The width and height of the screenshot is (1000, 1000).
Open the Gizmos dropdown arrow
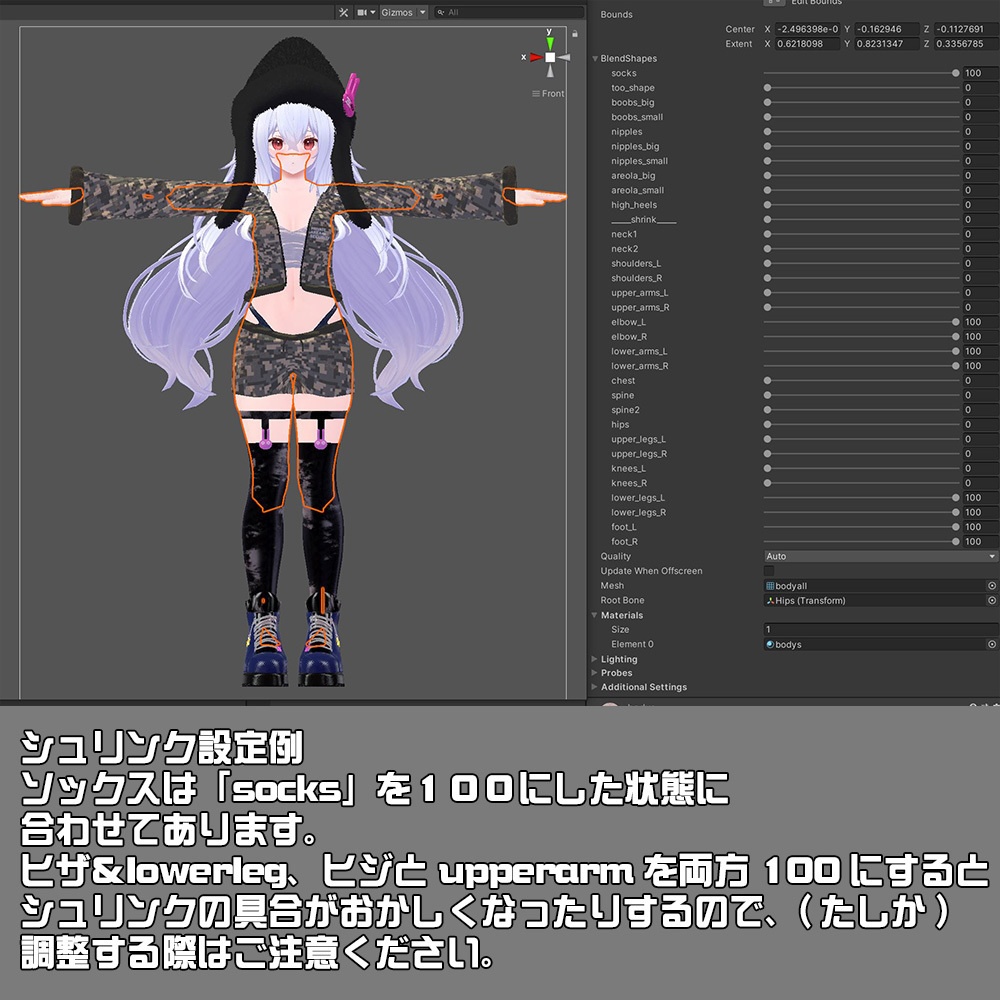422,12
